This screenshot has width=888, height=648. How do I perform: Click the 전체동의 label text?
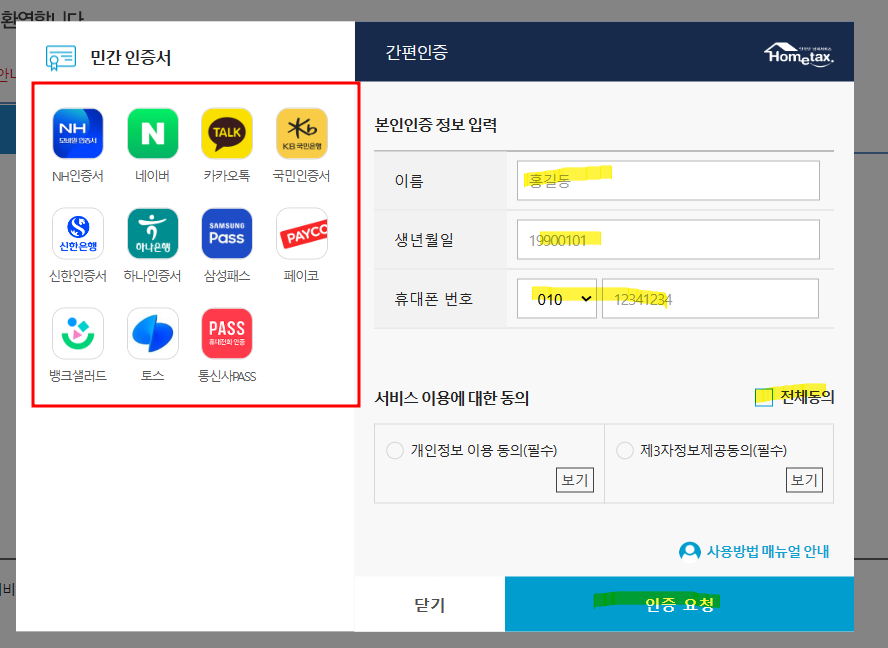pos(807,397)
